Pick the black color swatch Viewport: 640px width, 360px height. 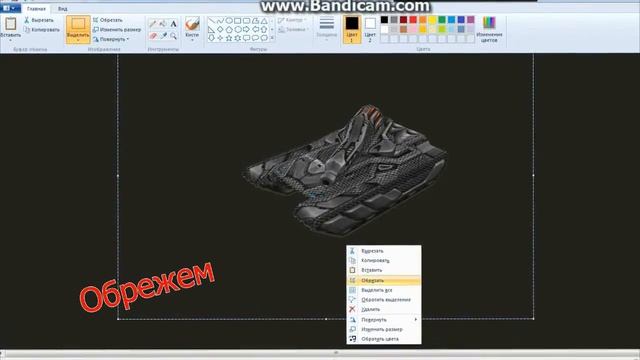(384, 20)
